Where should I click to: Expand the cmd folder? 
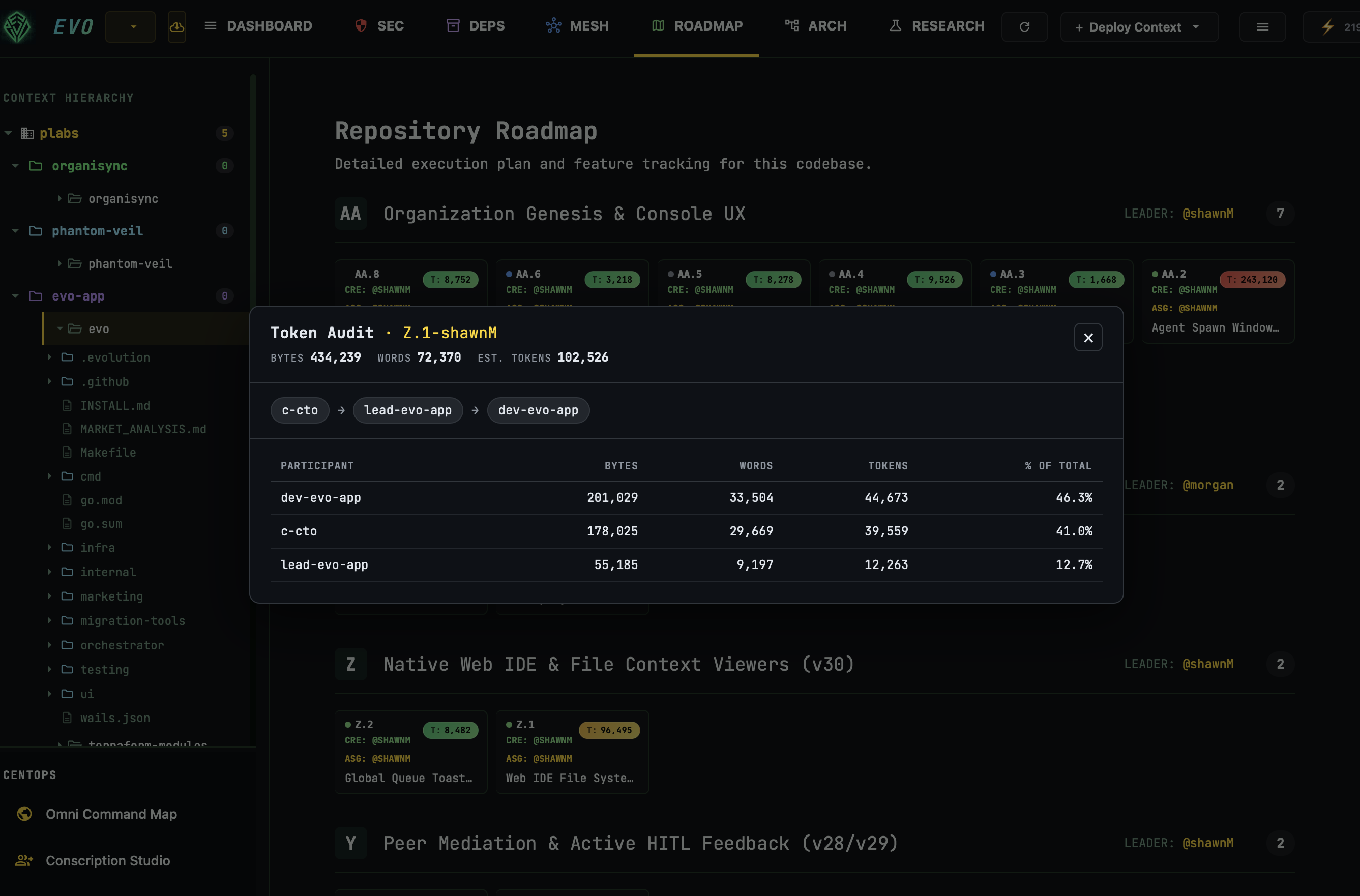tap(50, 476)
